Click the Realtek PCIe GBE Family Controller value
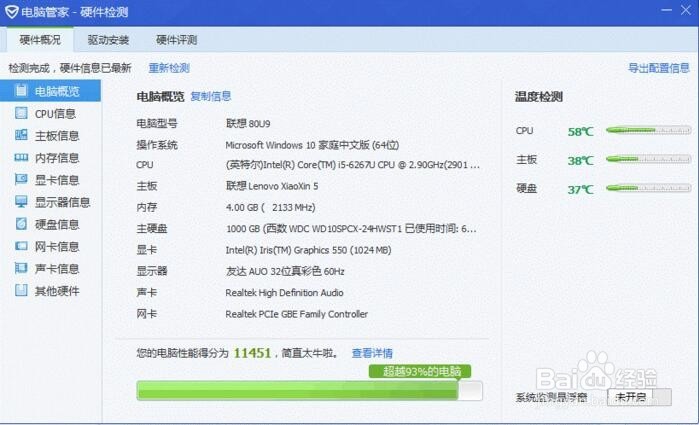699x425 pixels. point(296,314)
